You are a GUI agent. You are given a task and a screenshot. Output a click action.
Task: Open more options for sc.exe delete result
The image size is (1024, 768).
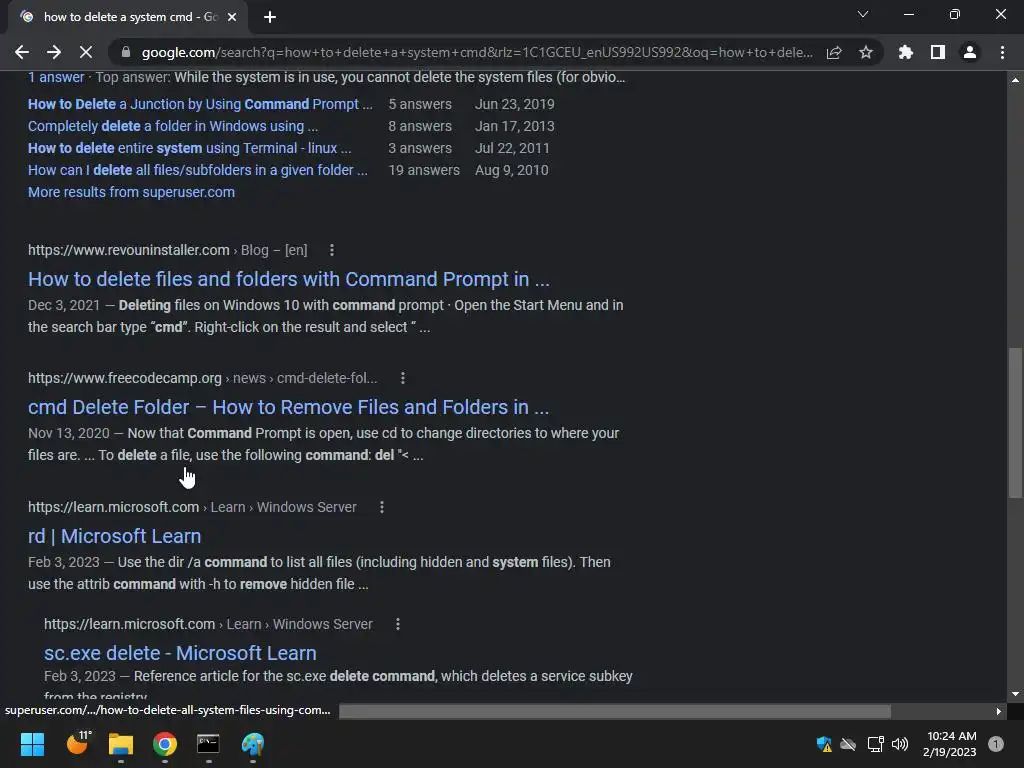398,624
